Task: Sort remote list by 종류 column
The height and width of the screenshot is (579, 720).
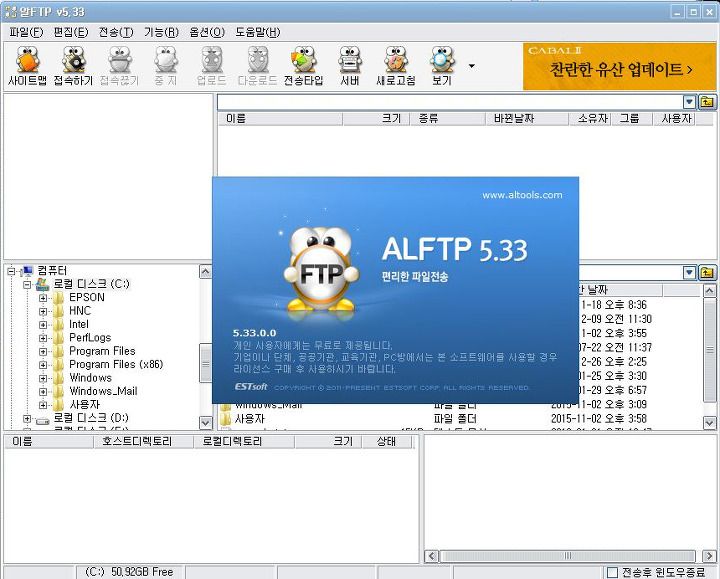Action: coord(448,118)
